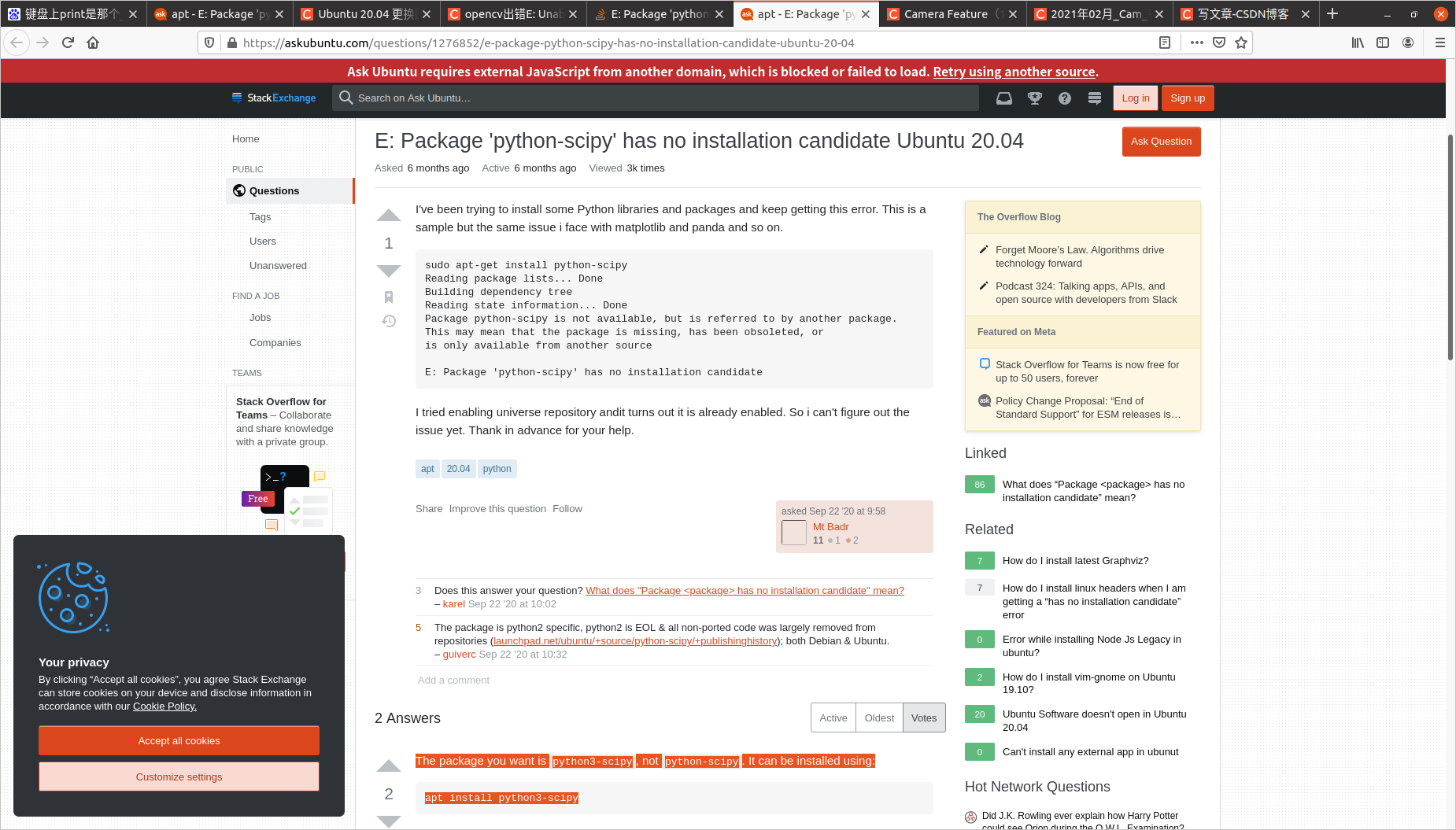
Task: Open tracking protection shield in address bar
Action: (x=209, y=42)
